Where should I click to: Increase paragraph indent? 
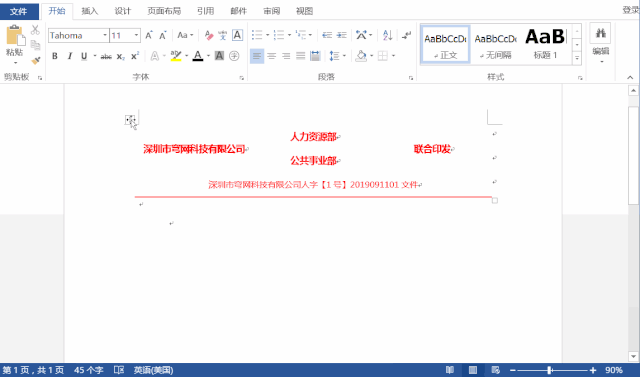click(342, 35)
